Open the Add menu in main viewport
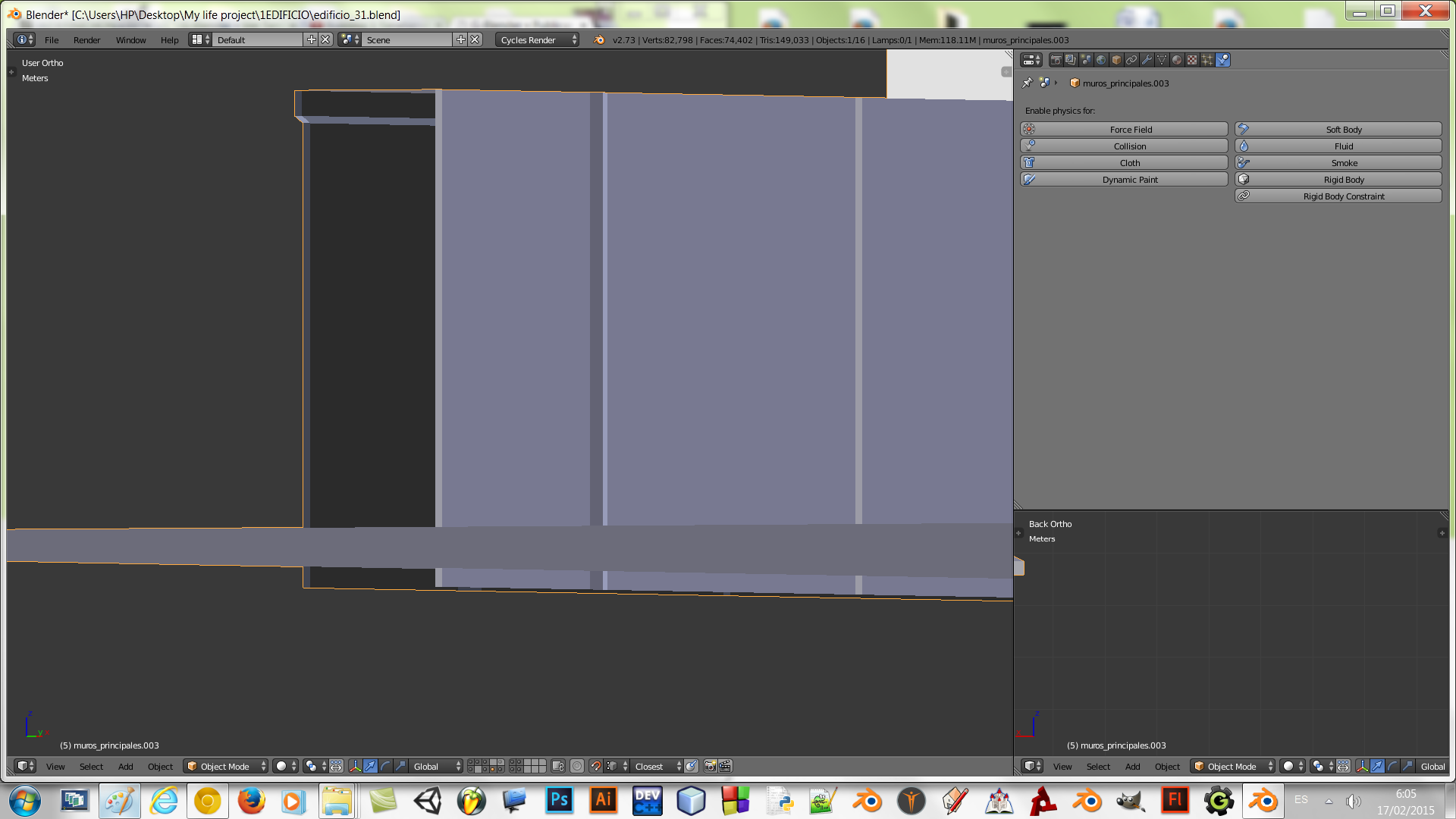 (125, 766)
